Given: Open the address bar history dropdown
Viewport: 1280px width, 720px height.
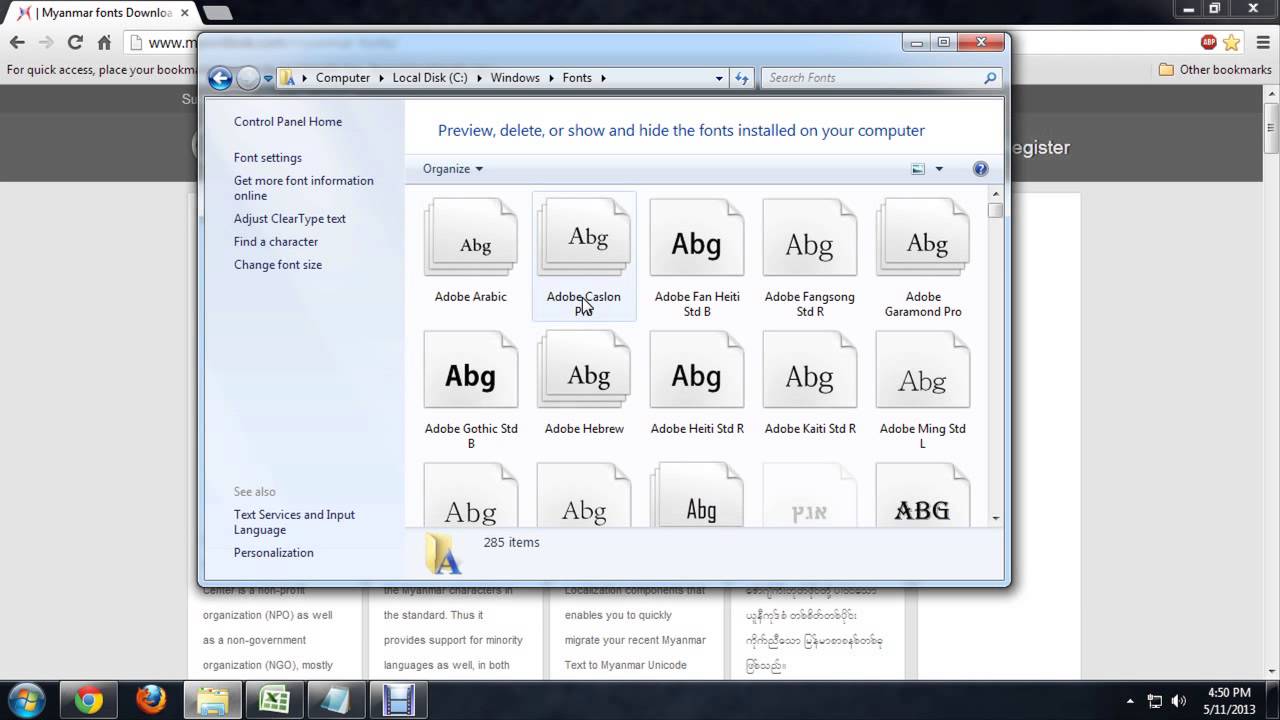Looking at the screenshot, I should [x=719, y=78].
